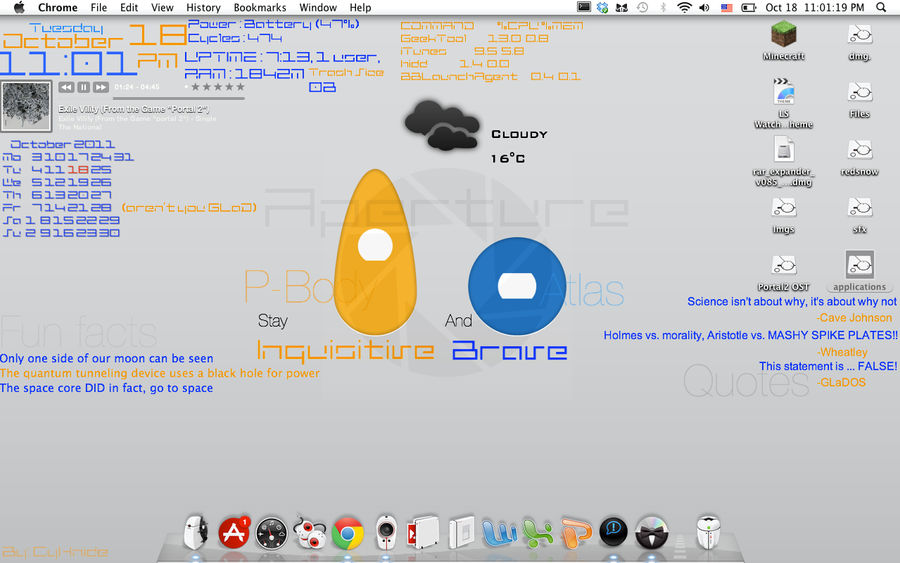The width and height of the screenshot is (900, 563).
Task: Click the terminal icon in the menu bar
Action: coord(584,7)
